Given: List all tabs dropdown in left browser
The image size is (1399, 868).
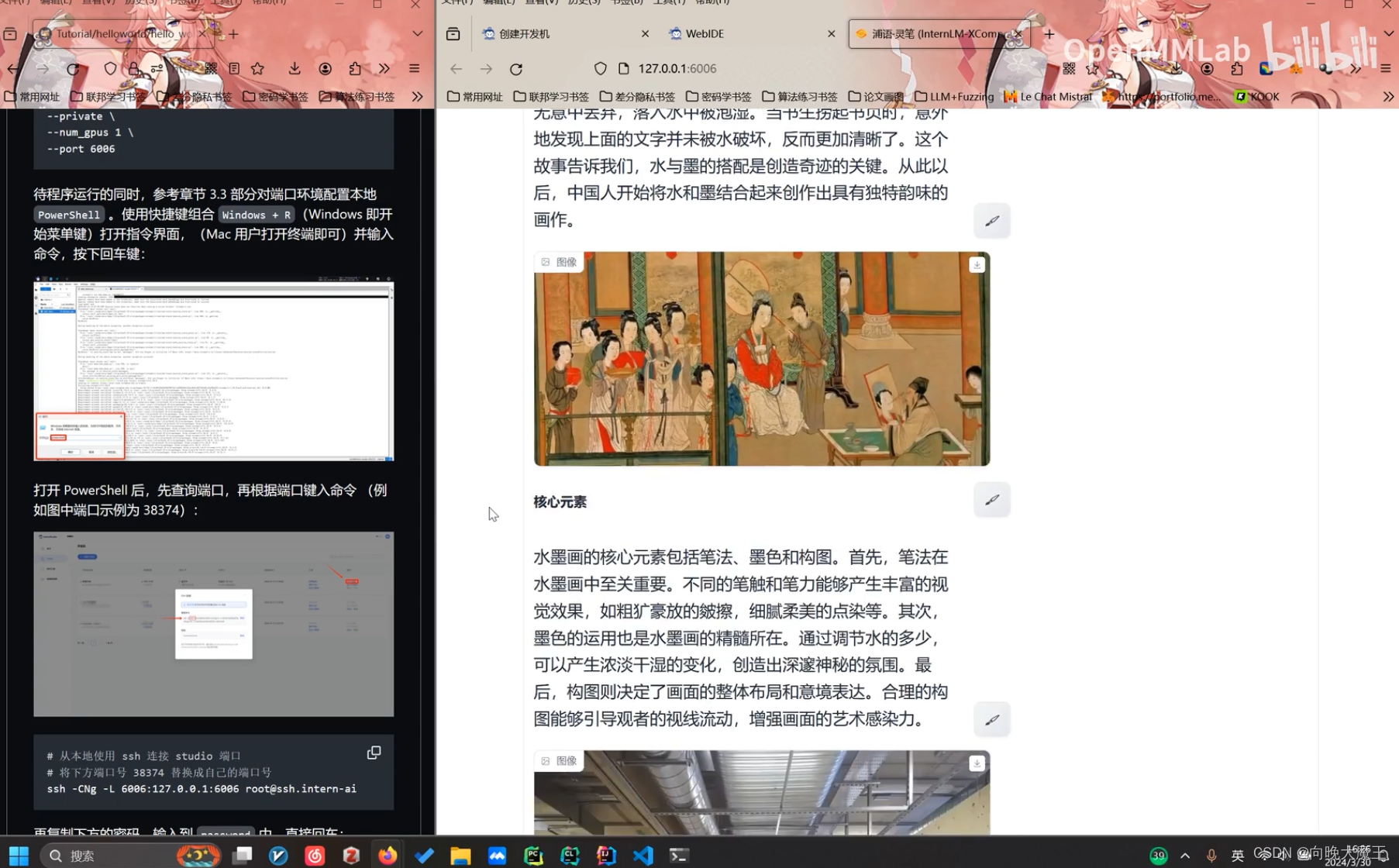Looking at the screenshot, I should 418,34.
